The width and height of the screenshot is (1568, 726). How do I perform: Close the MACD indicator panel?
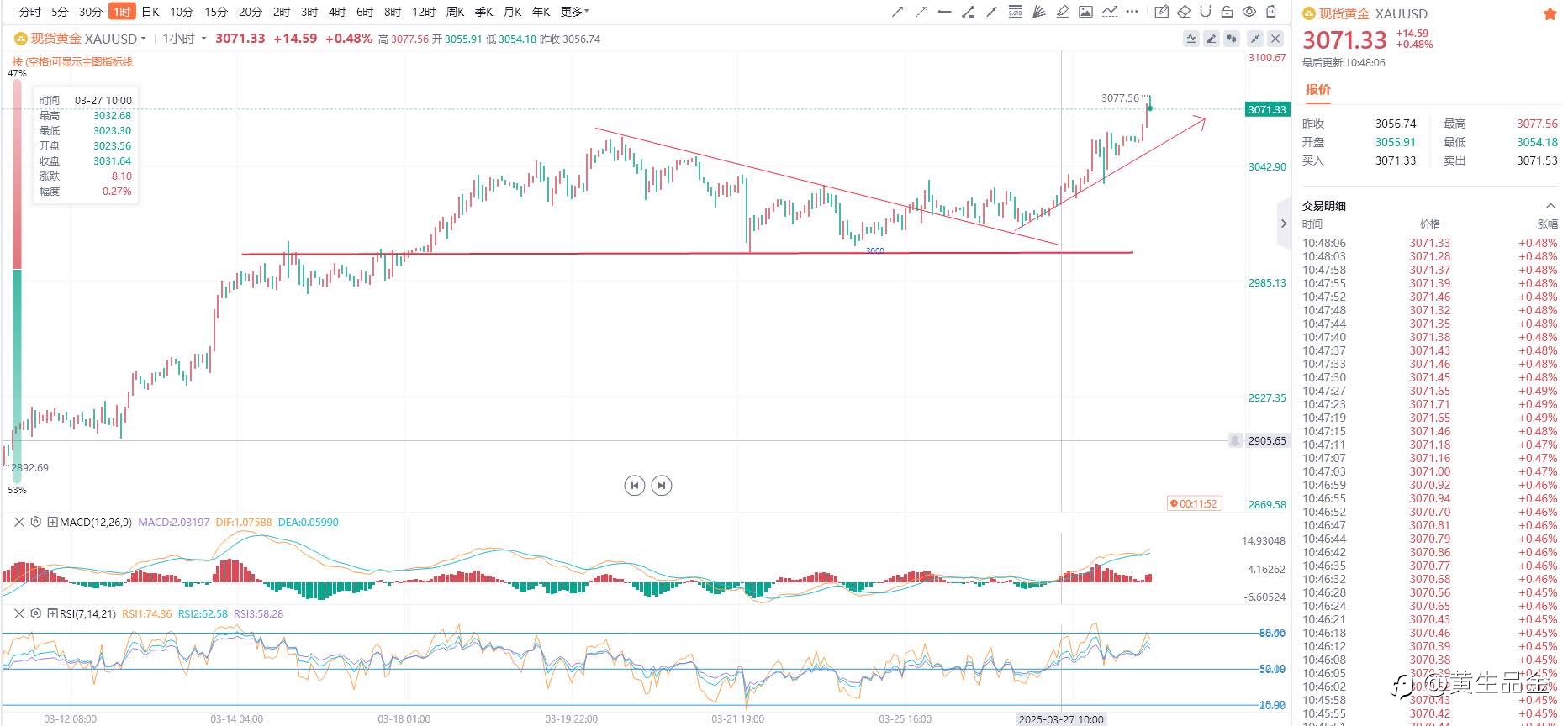19,522
